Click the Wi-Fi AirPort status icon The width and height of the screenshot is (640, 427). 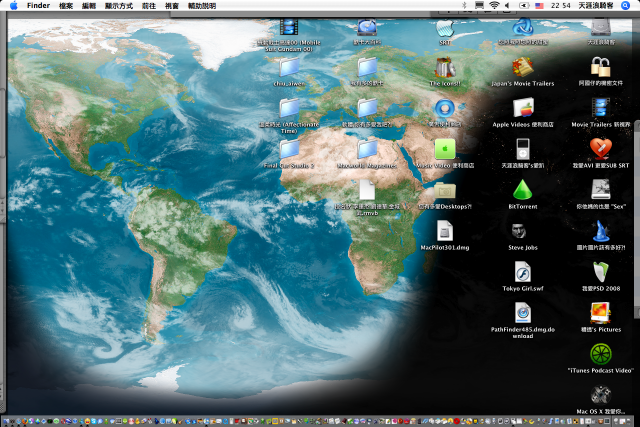click(494, 5)
